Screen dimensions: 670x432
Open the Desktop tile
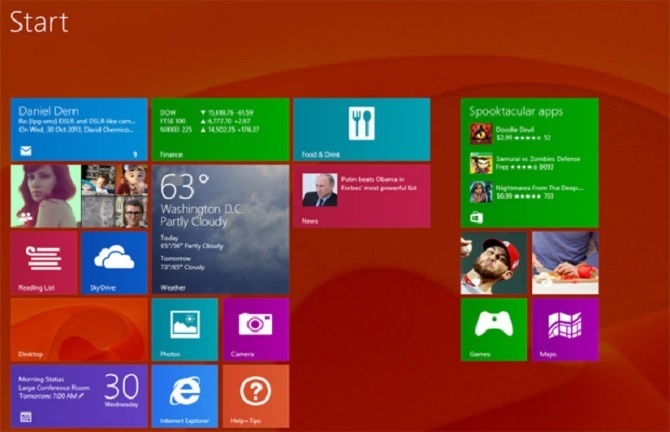79,329
